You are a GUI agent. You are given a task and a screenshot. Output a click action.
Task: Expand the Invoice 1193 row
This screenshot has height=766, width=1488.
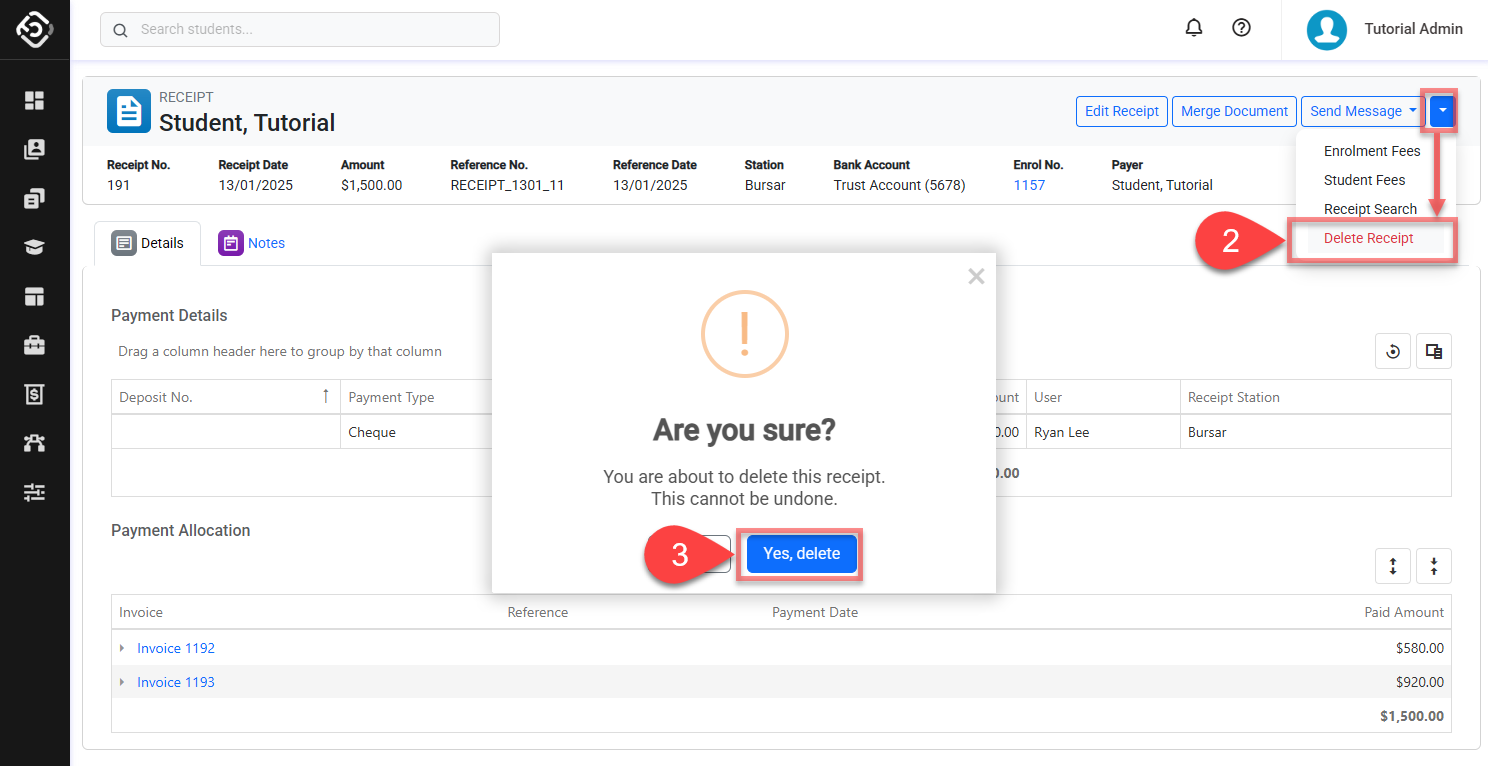click(x=122, y=682)
